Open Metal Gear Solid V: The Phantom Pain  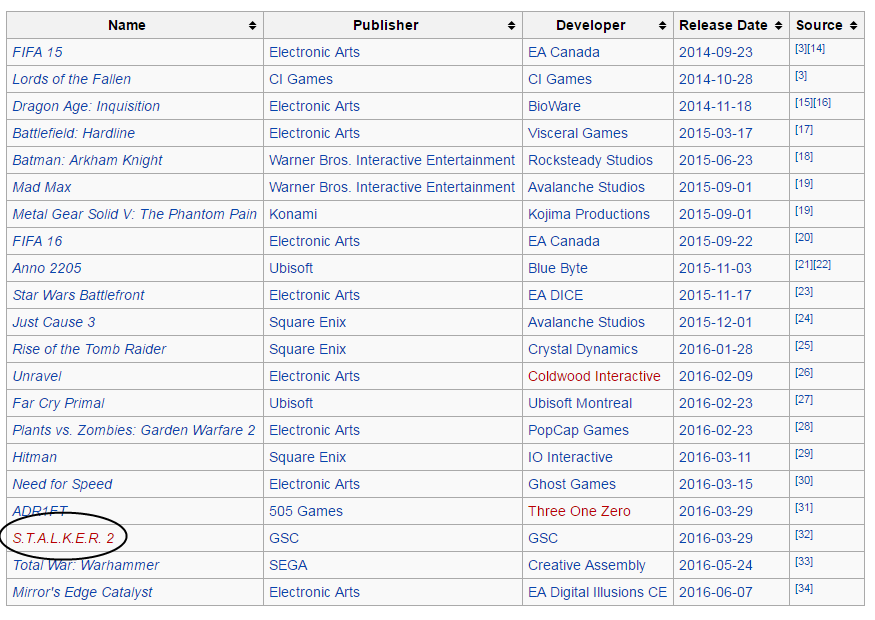(134, 214)
